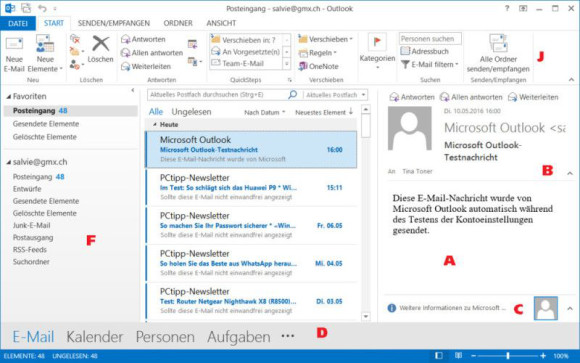Open the OneNote icon in ribbon
The image size is (580, 363).
coord(303,66)
